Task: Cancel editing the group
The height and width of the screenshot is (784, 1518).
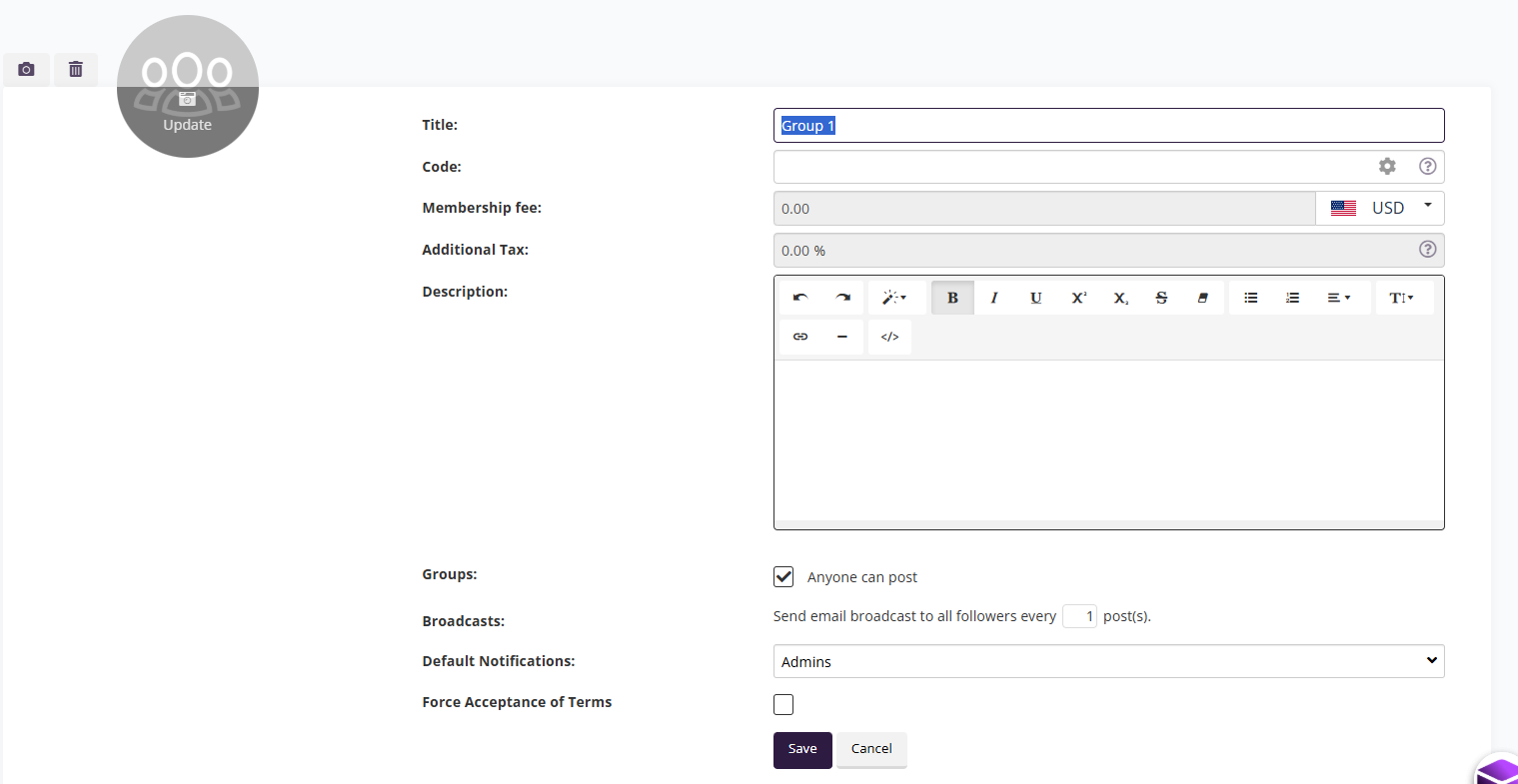Action: coord(871,749)
